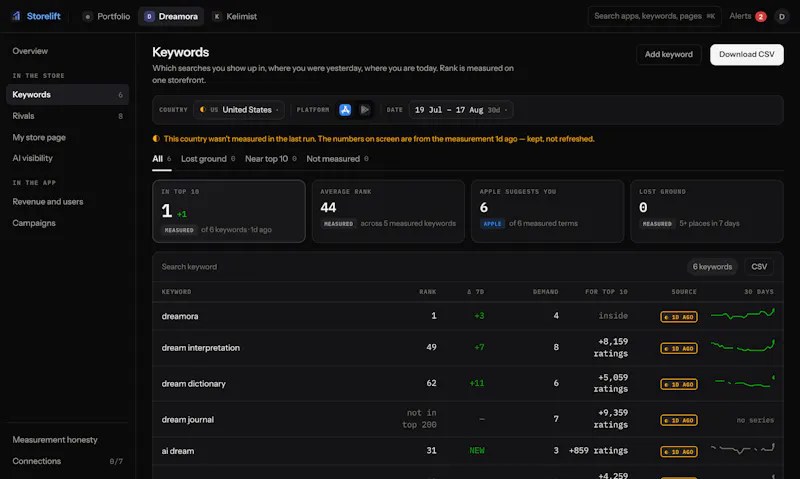
Task: Select the In Top 10 summary card
Action: pyautogui.click(x=229, y=211)
